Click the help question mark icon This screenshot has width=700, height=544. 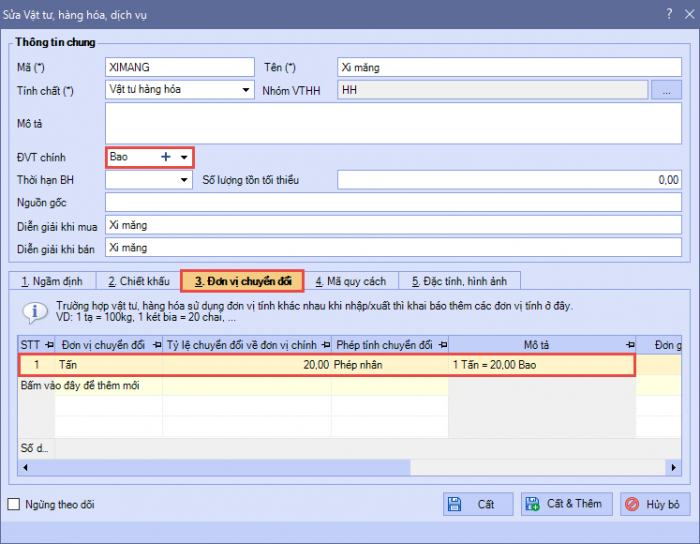(x=668, y=14)
